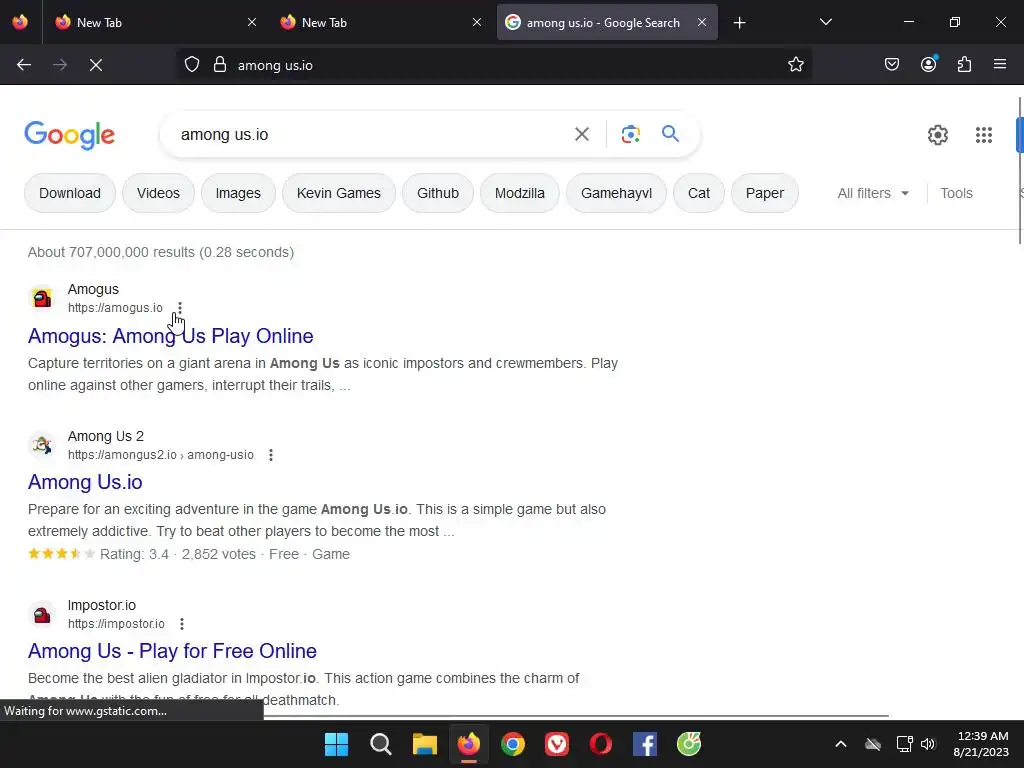Expand the All filters dropdown

[x=873, y=193]
